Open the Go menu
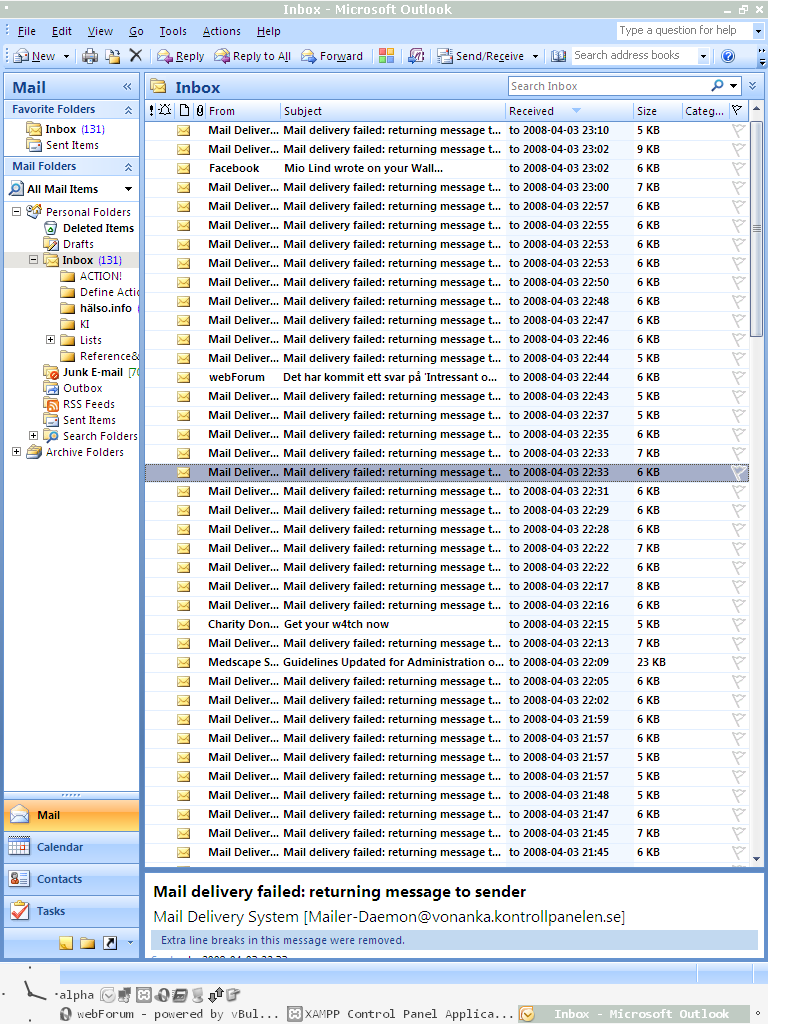This screenshot has width=800, height=1024. pyautogui.click(x=136, y=31)
